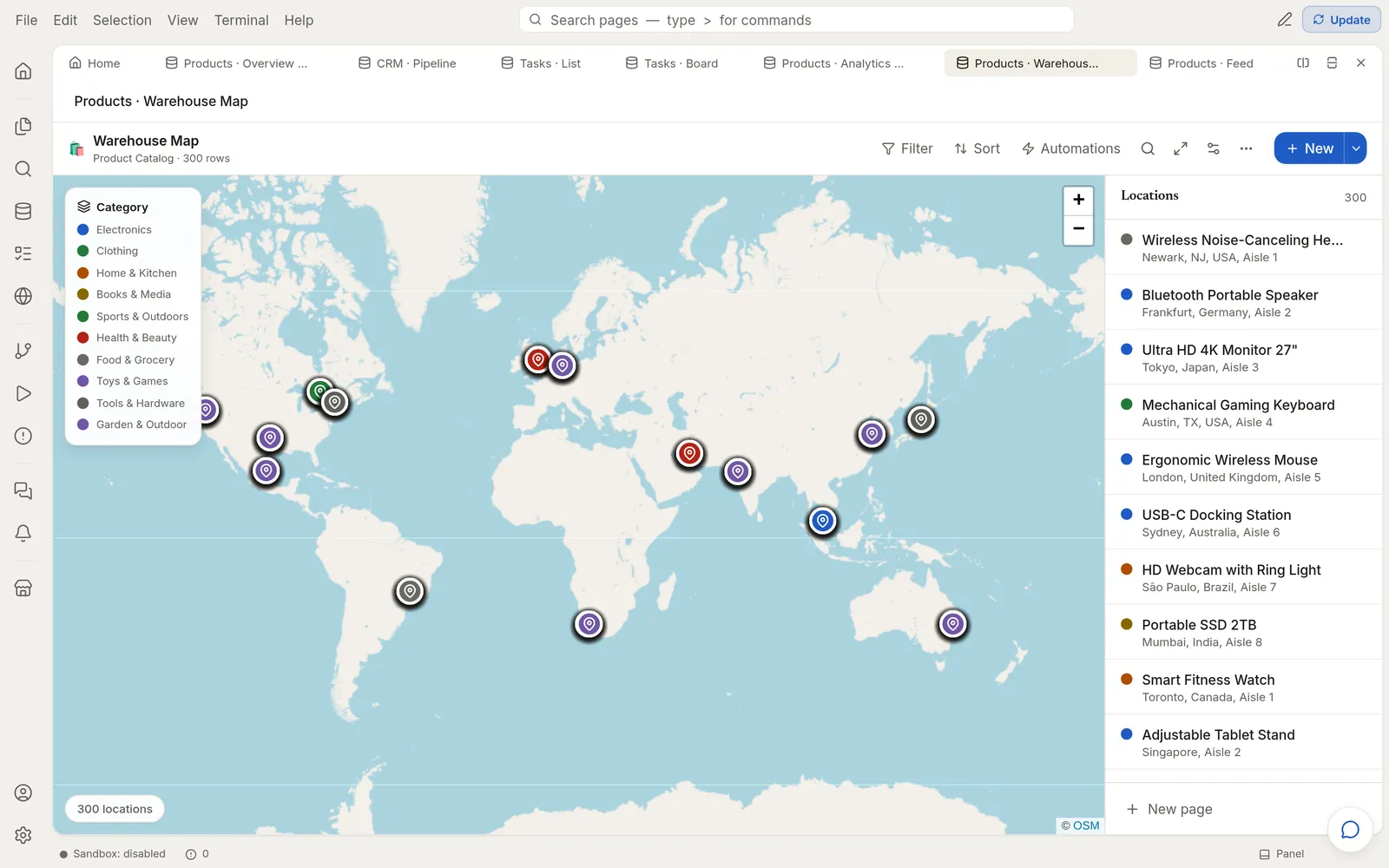Open the Home sidebar icon

[x=23, y=71]
